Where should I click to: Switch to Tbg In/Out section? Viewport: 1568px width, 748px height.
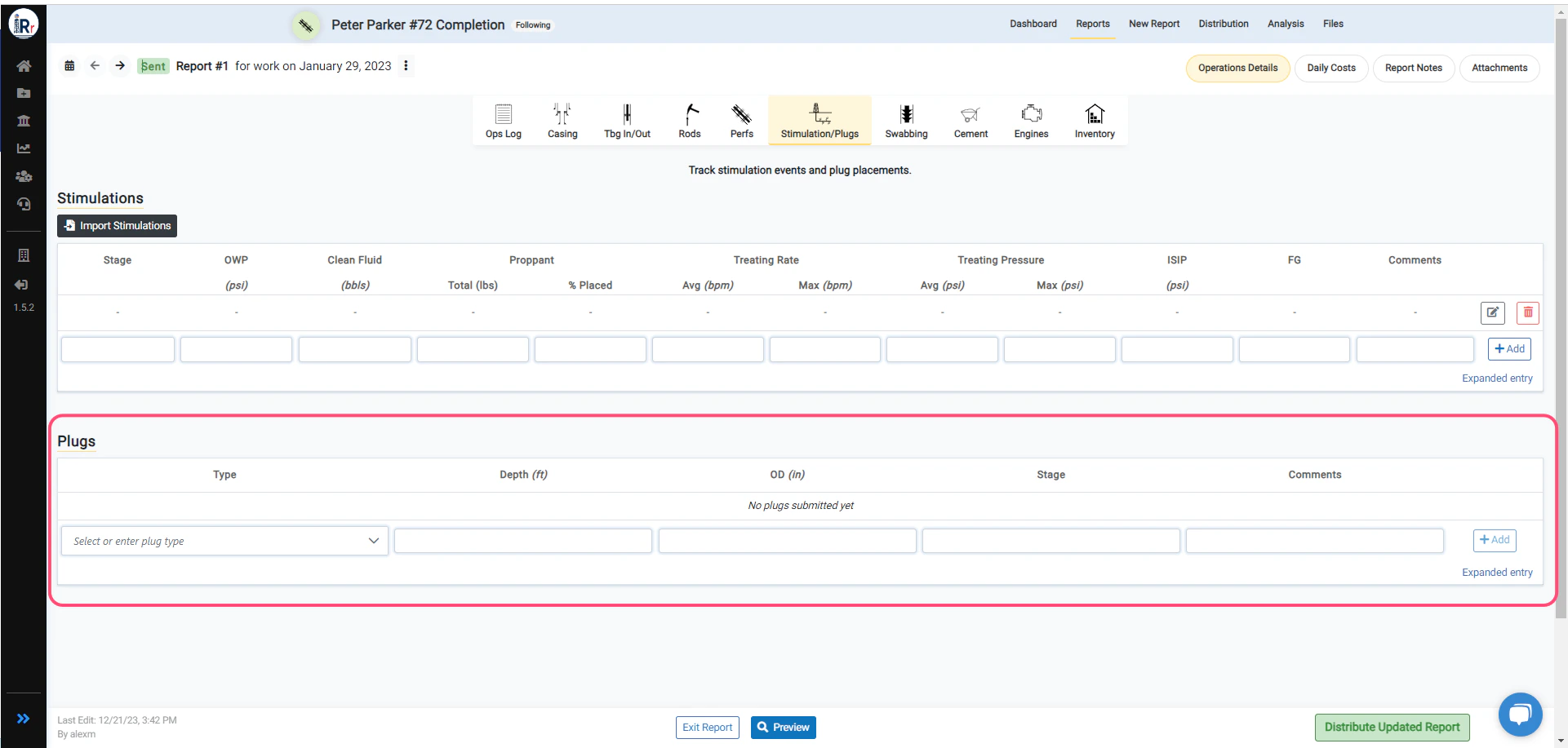click(x=627, y=121)
